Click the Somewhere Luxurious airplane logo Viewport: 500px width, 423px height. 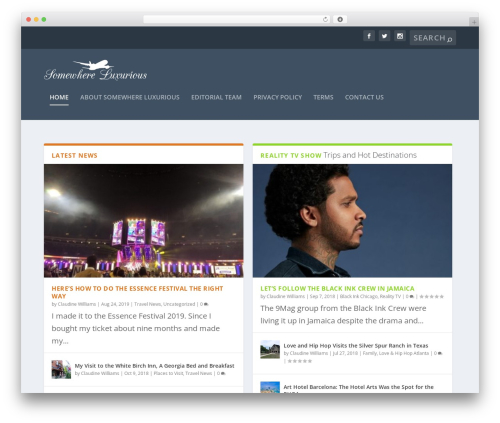click(95, 70)
